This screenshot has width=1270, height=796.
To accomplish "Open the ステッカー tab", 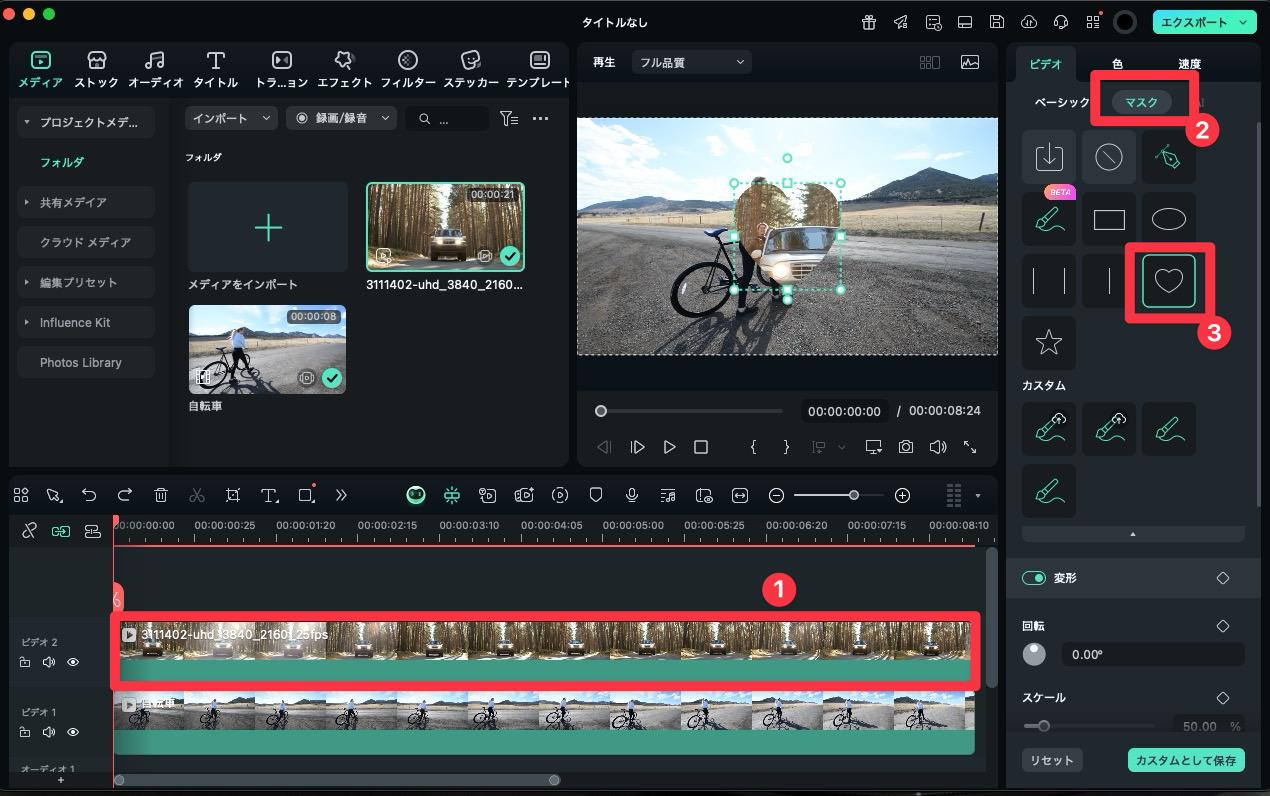I will 471,69.
